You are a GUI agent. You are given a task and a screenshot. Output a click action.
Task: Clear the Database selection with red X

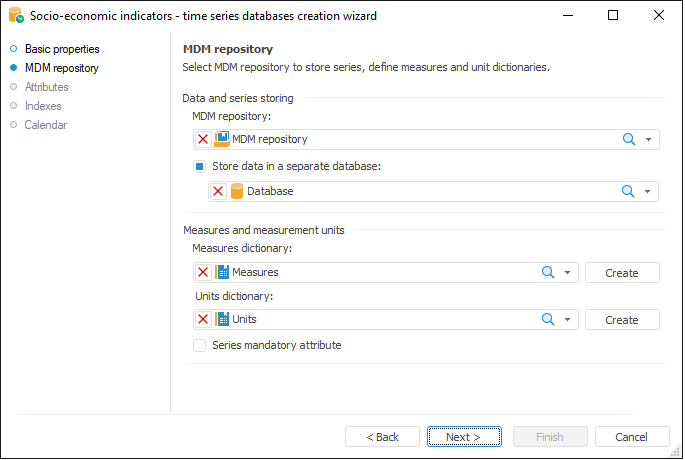click(x=219, y=191)
